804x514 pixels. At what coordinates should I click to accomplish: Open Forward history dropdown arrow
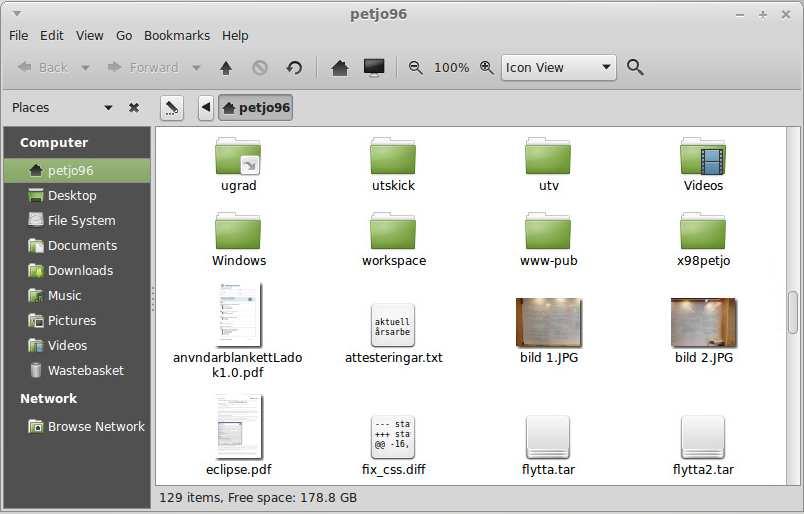coord(196,68)
